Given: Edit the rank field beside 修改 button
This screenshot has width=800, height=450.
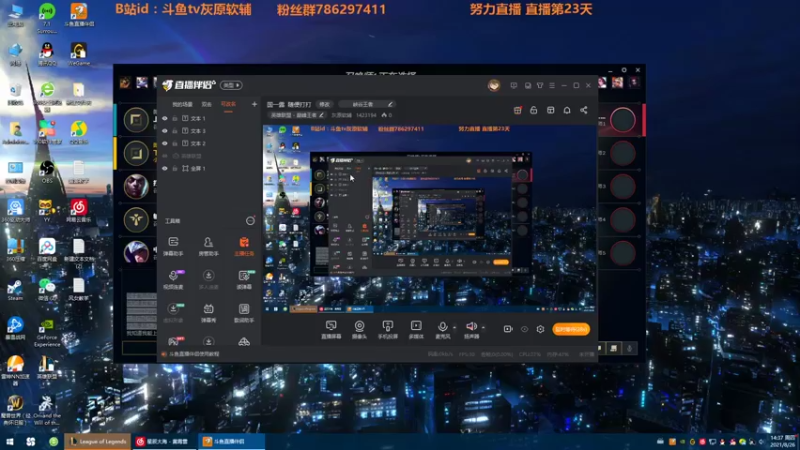Looking at the screenshot, I should tap(366, 104).
